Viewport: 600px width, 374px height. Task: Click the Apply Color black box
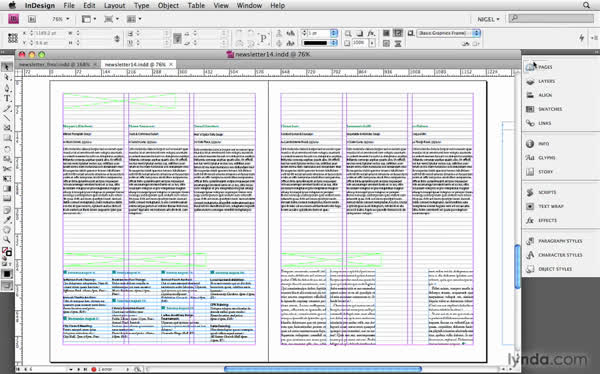(x=7, y=274)
